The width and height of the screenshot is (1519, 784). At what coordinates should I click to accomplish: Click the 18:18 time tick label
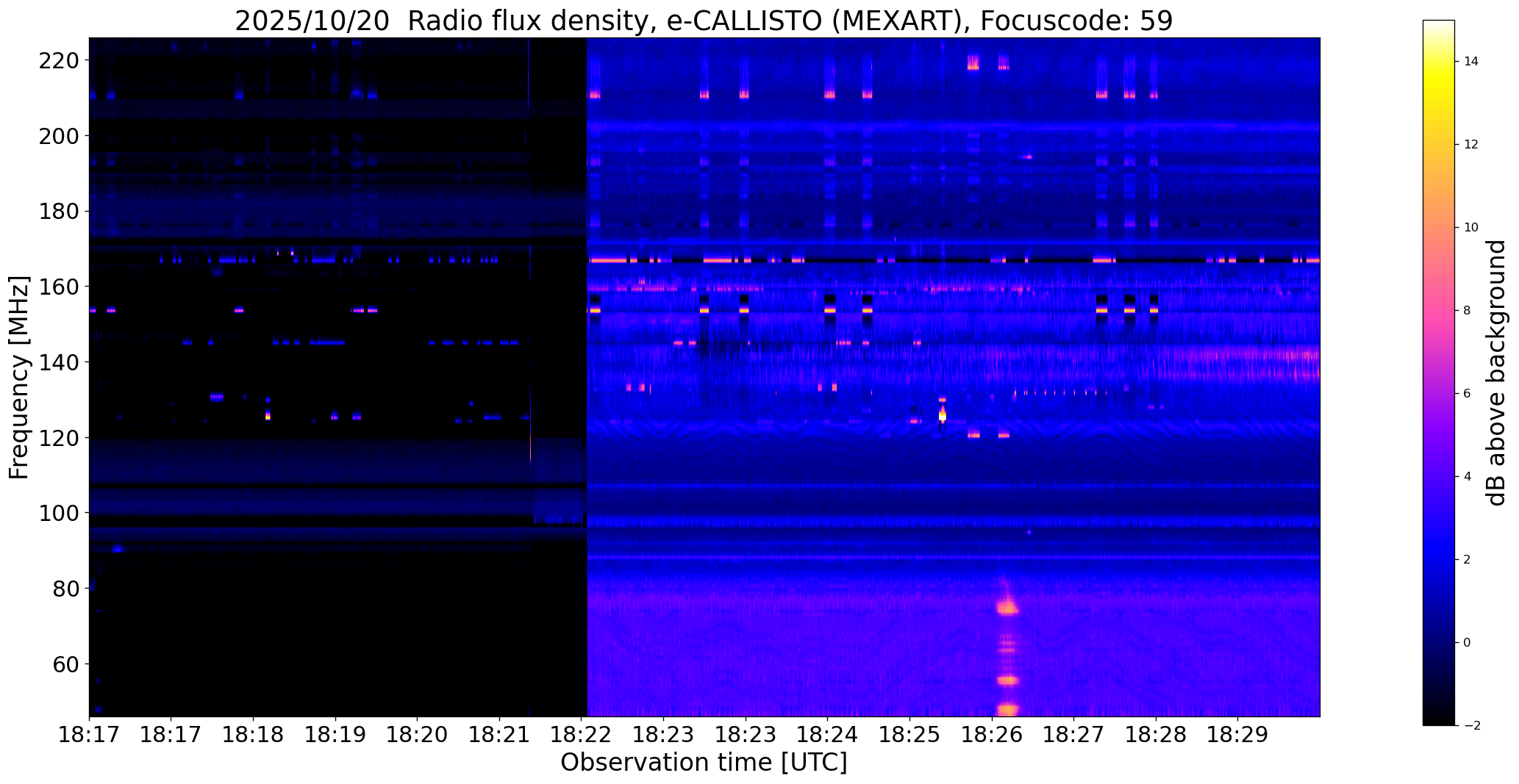(x=254, y=735)
